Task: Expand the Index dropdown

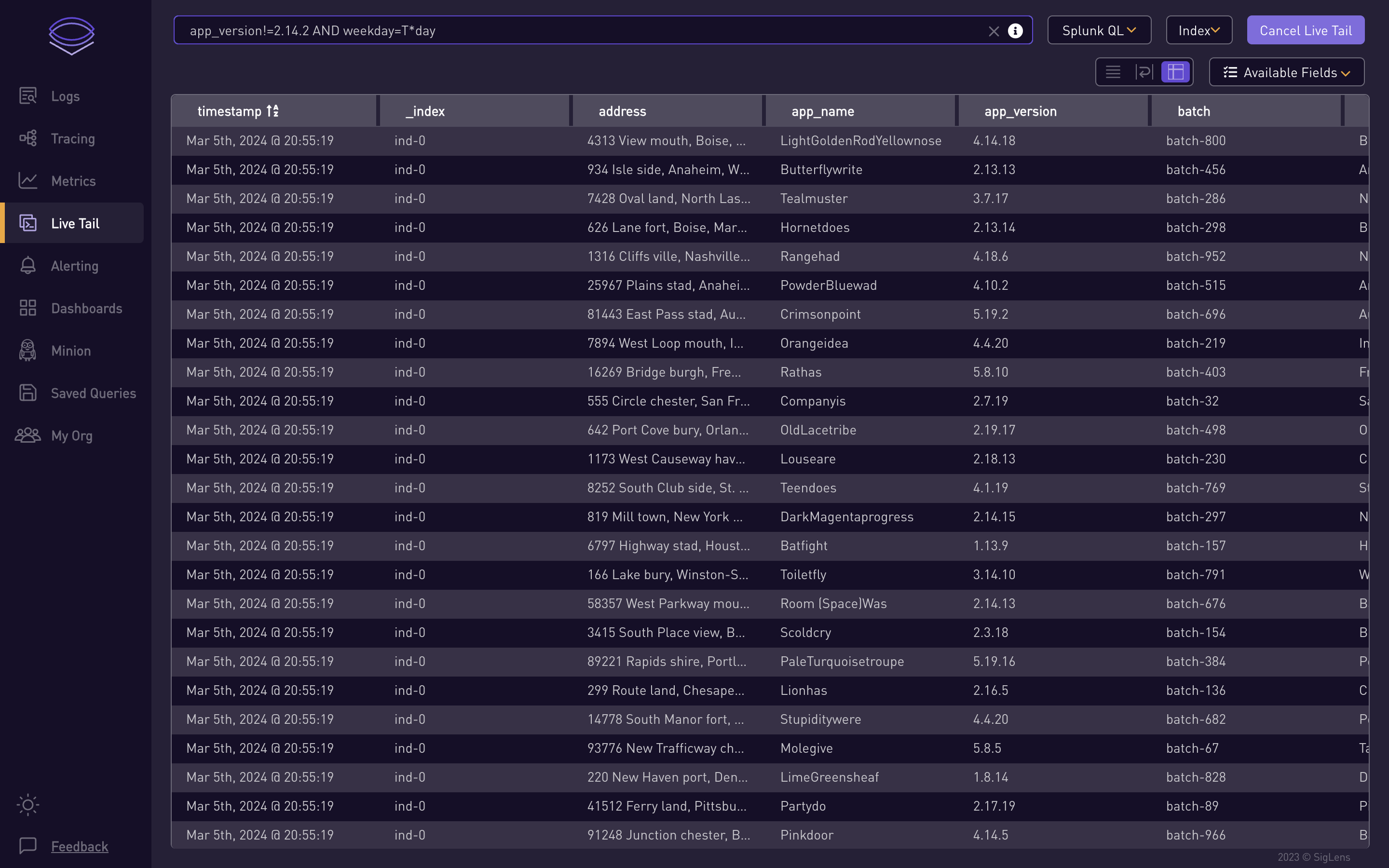Action: point(1198,30)
